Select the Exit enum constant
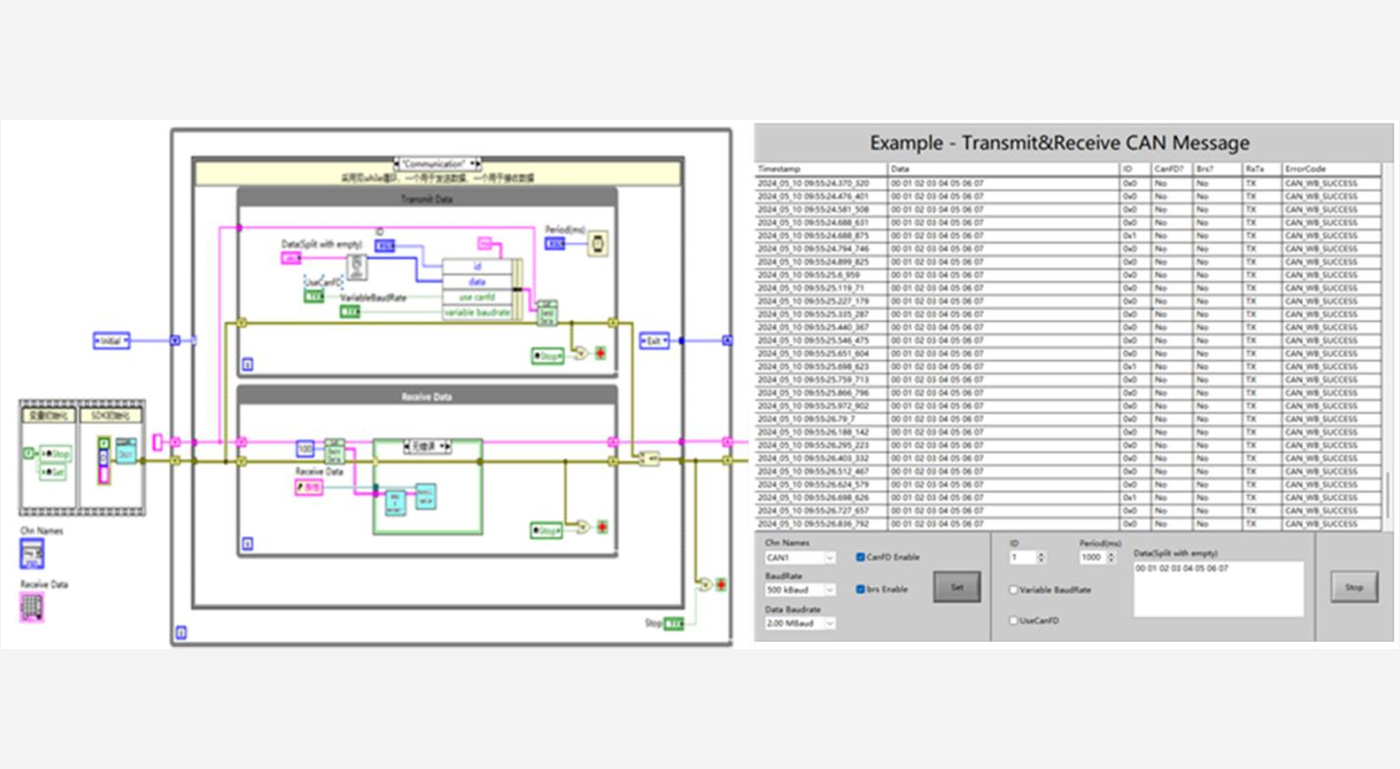This screenshot has height=769, width=1400. tap(654, 341)
